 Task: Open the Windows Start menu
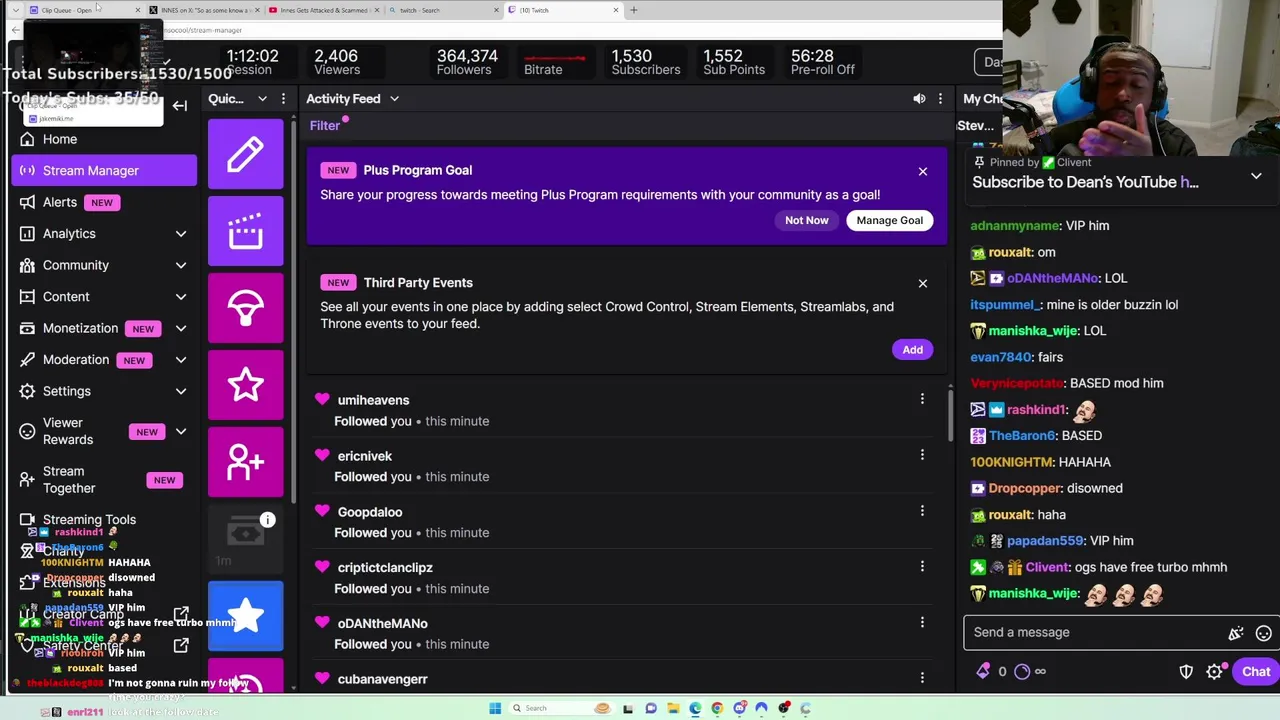tap(494, 708)
